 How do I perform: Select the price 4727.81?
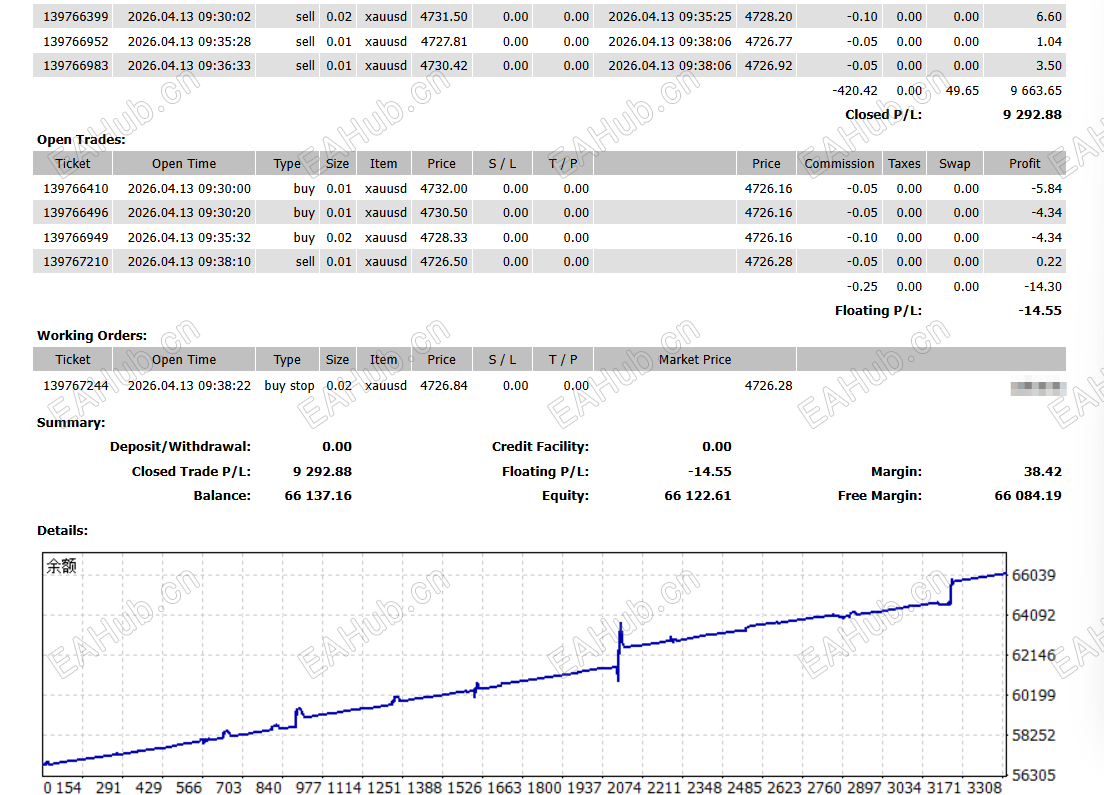444,42
